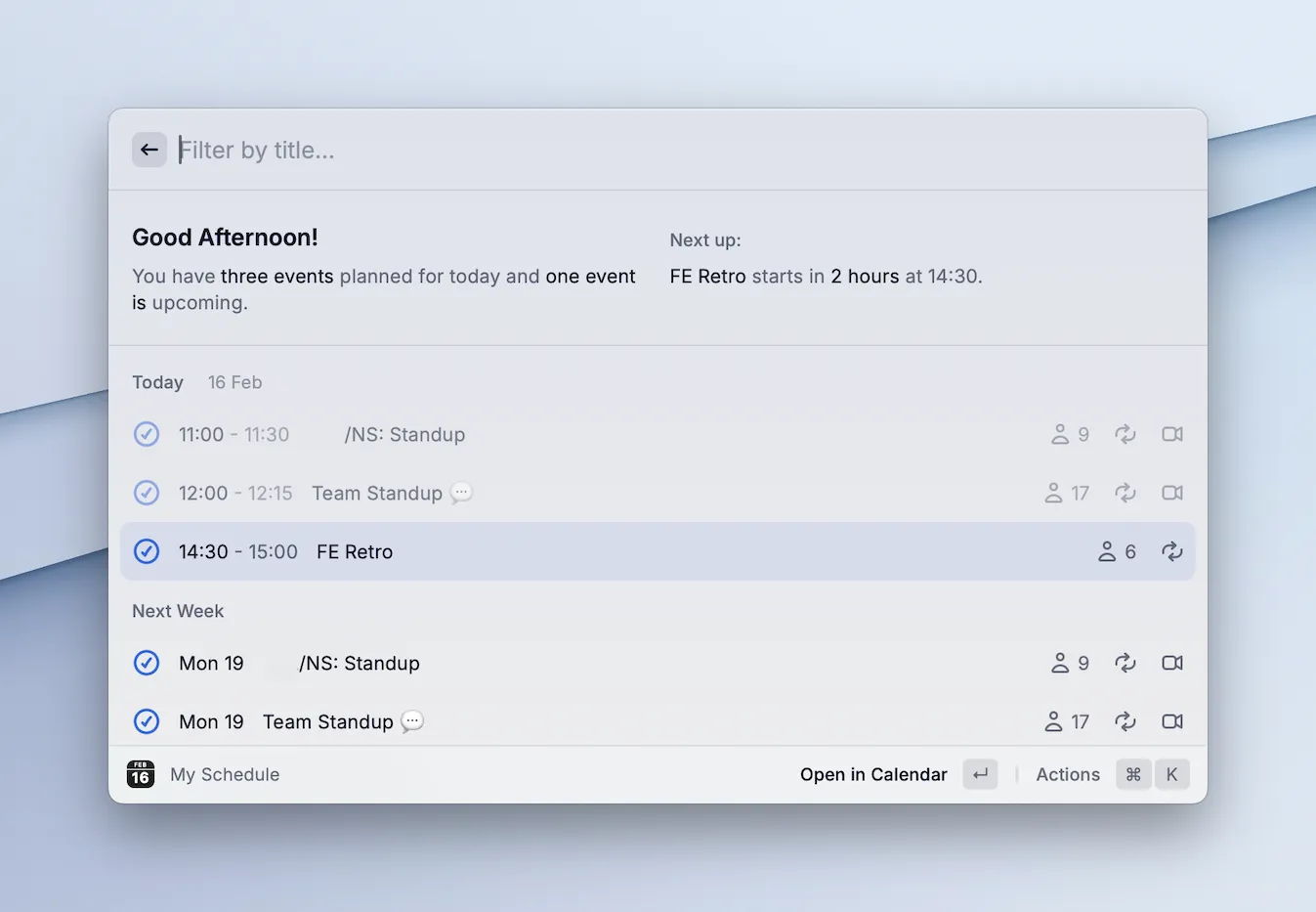Click the back arrow button

tap(149, 150)
